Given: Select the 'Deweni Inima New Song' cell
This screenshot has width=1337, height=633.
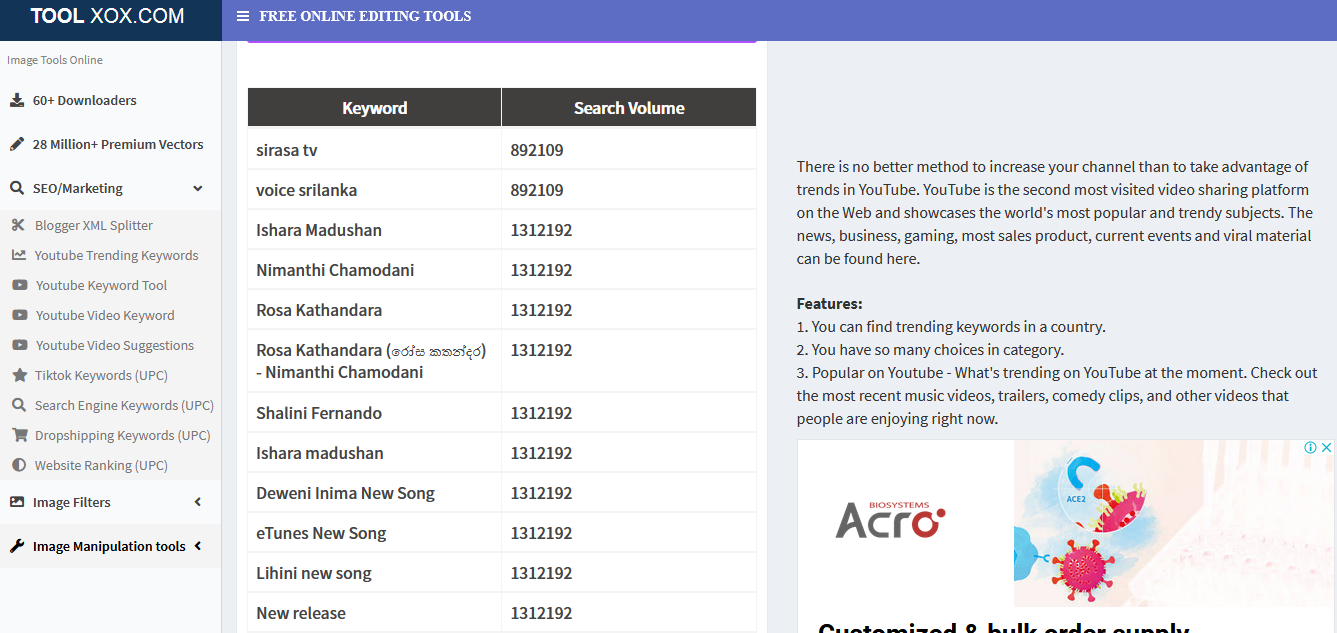Looking at the screenshot, I should (x=375, y=493).
